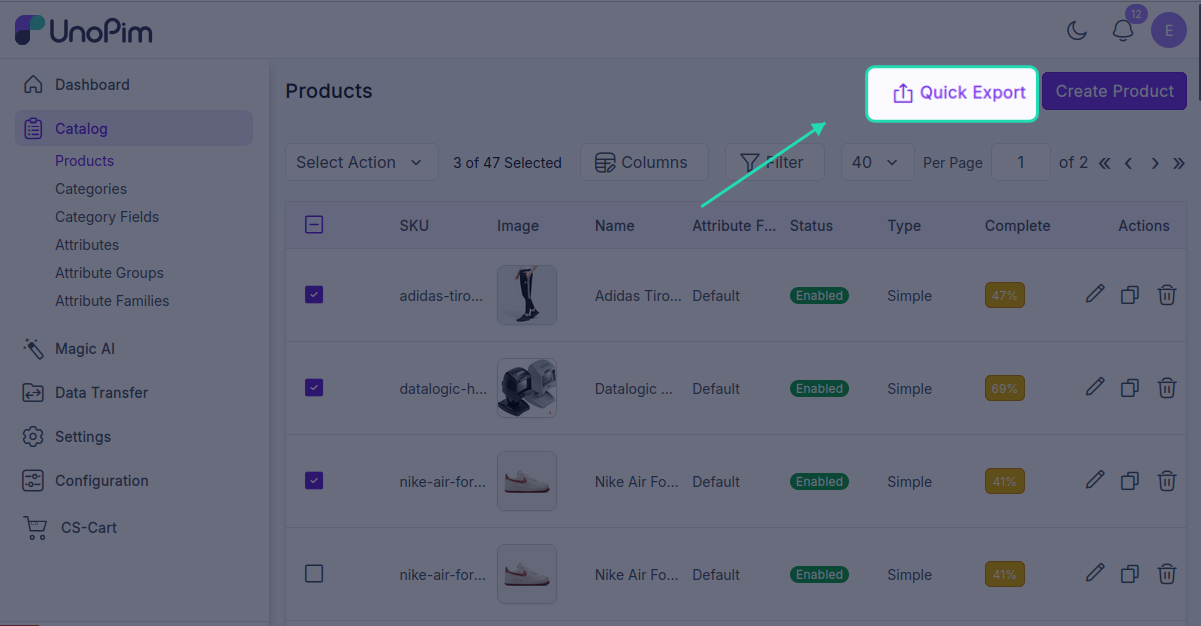The height and width of the screenshot is (626, 1201).
Task: Click the '3 of 47 Selected' text
Action: [x=507, y=163]
